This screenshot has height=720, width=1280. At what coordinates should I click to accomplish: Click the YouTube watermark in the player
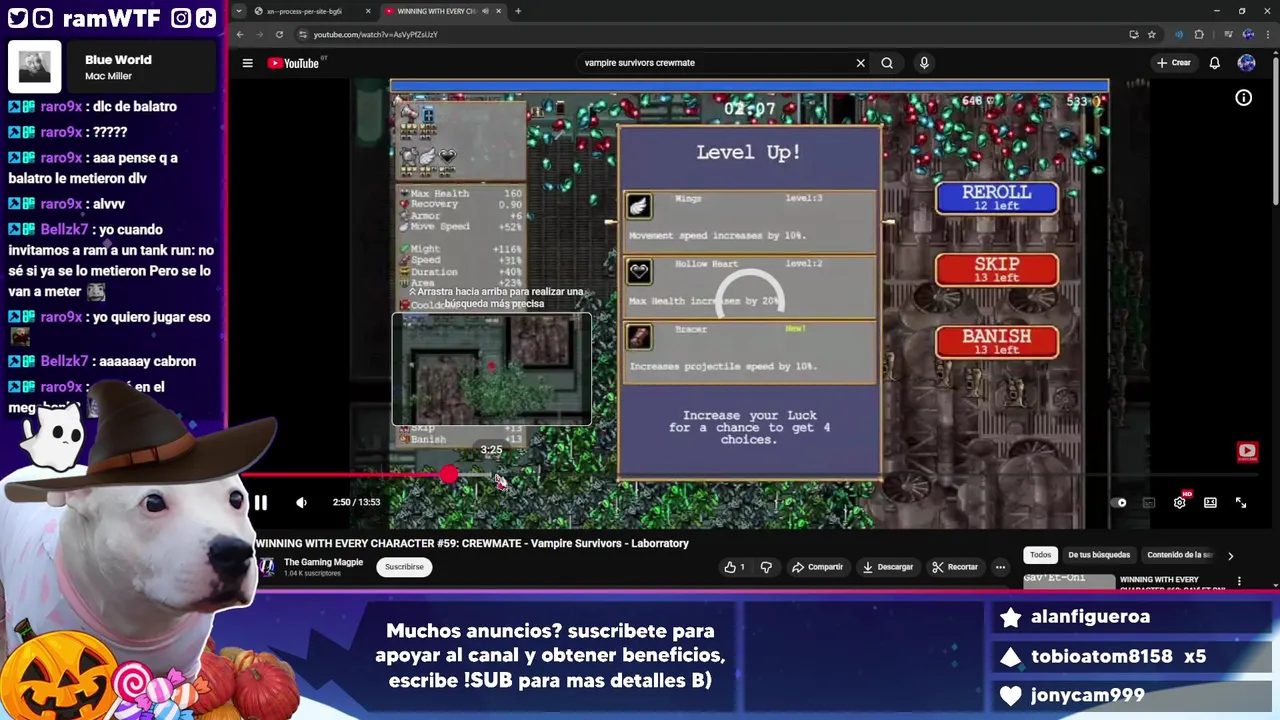click(1246, 451)
